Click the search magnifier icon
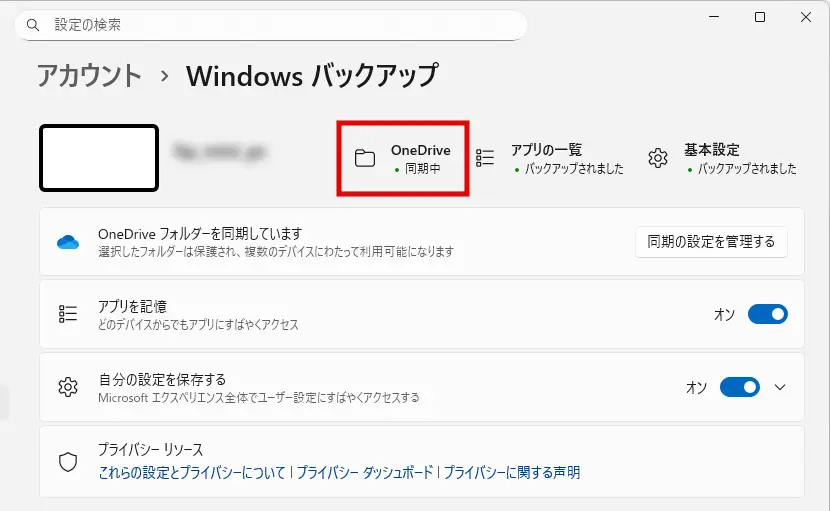 point(33,25)
